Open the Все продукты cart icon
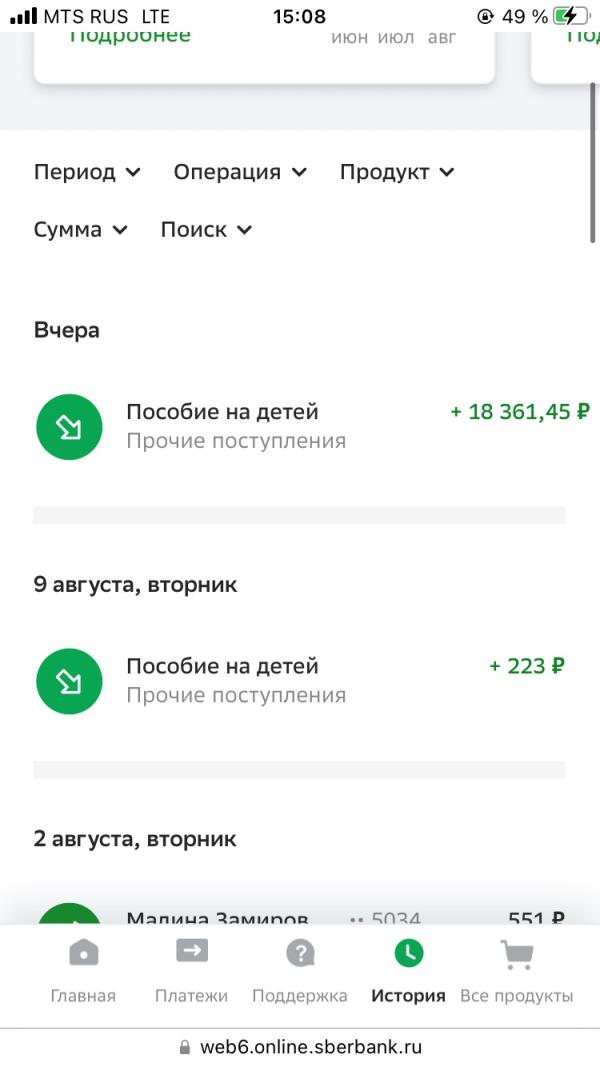The image size is (600, 1066). pyautogui.click(x=516, y=955)
